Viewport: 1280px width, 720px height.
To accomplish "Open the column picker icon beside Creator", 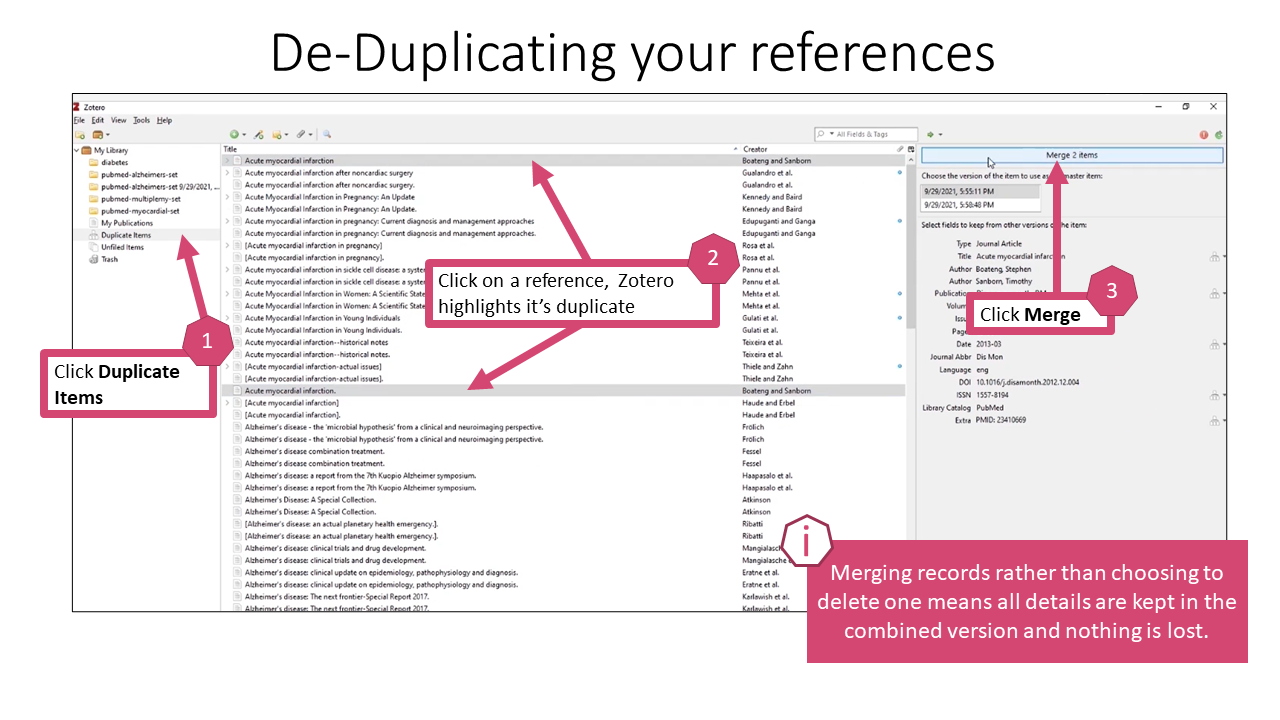I will tap(911, 149).
